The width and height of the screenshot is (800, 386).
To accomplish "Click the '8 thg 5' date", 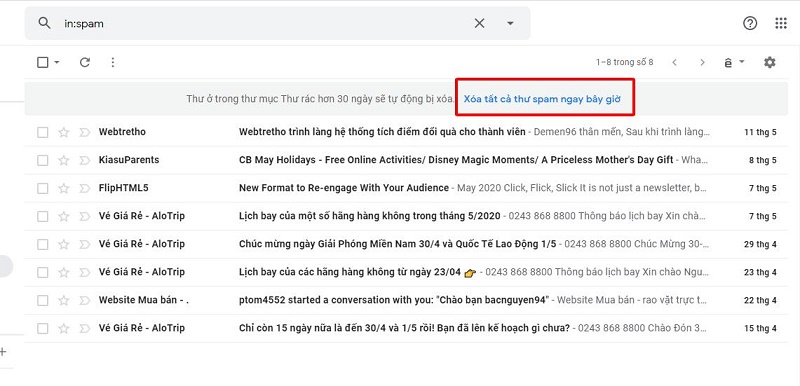I will 763,161.
